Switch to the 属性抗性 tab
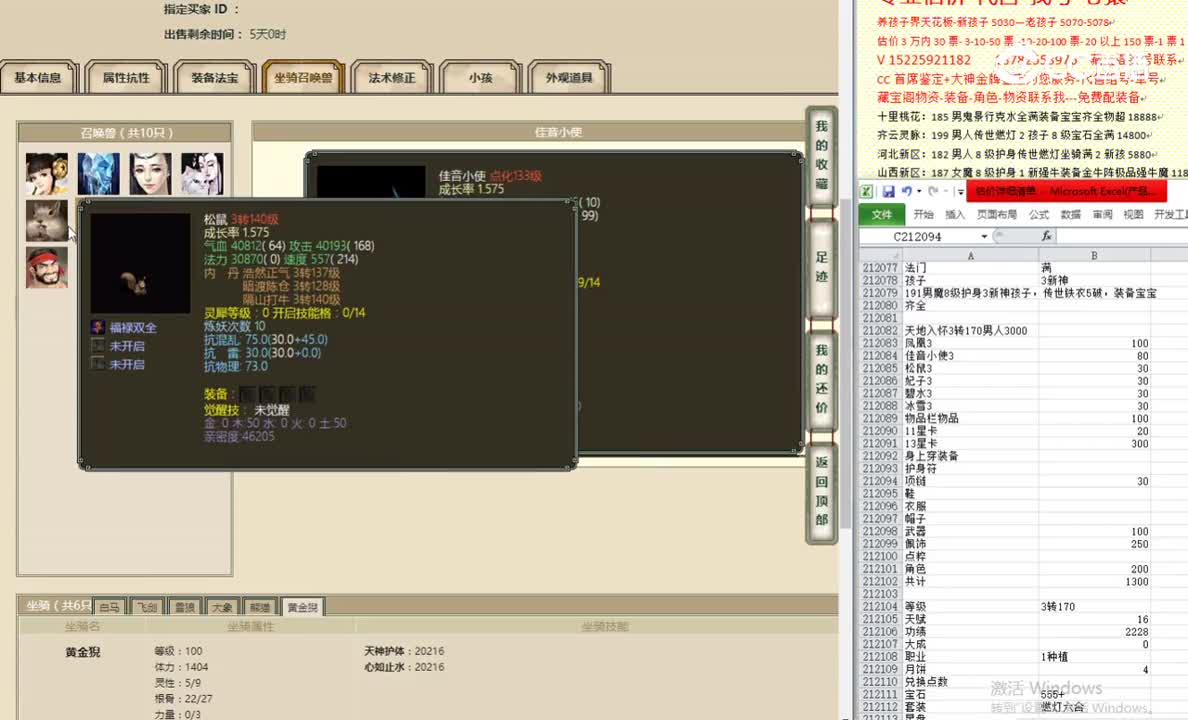This screenshot has width=1188, height=720. (126, 77)
